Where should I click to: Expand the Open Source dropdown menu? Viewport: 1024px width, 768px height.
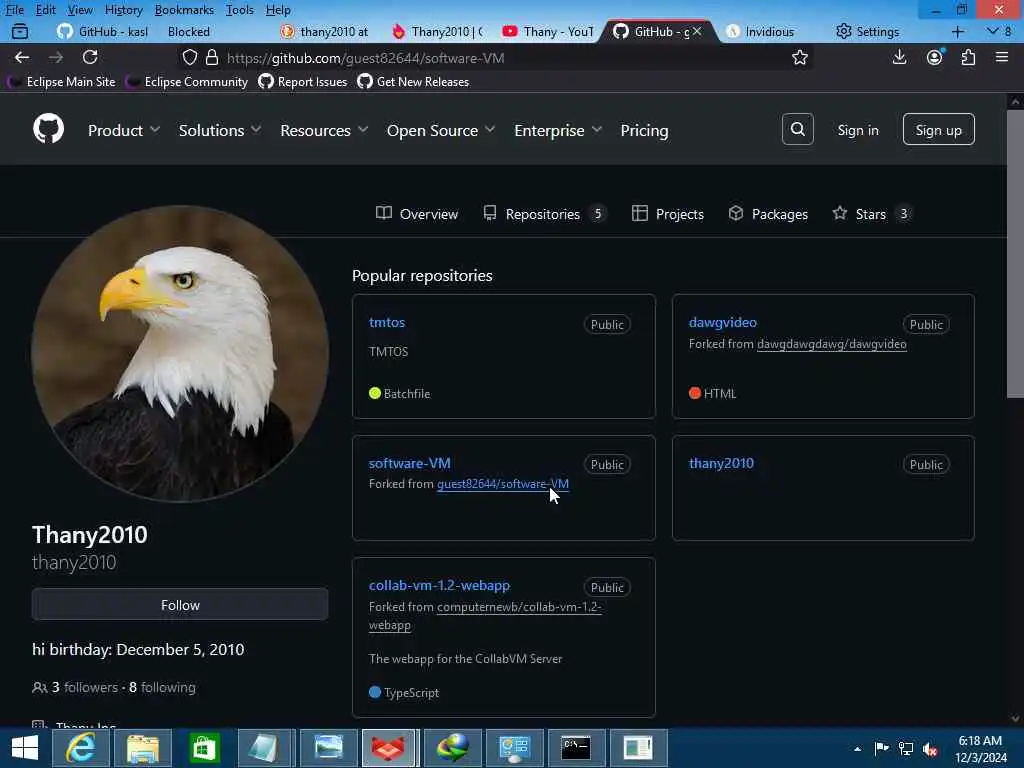(441, 130)
